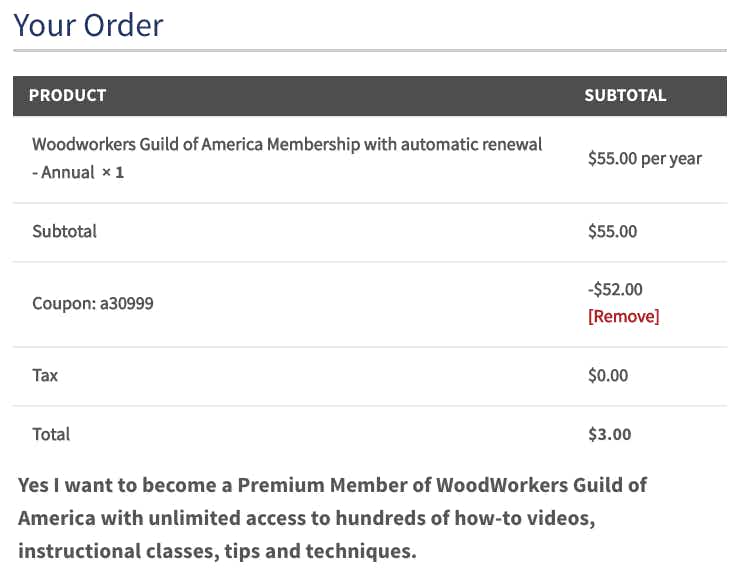The width and height of the screenshot is (738, 582).
Task: Click the red [Remove] coupon link
Action: 623,316
